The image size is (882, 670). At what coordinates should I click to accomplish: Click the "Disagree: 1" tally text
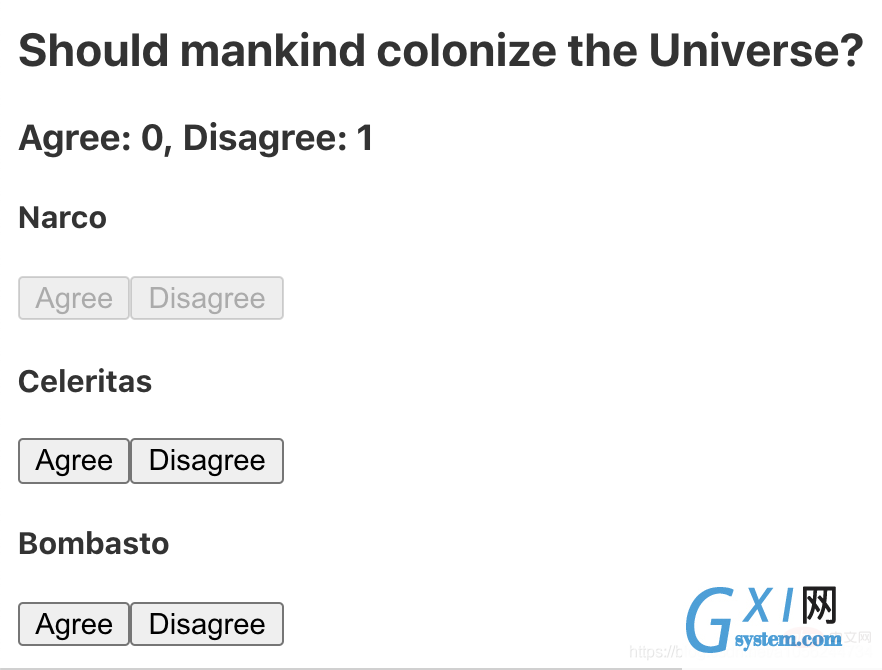click(x=278, y=138)
